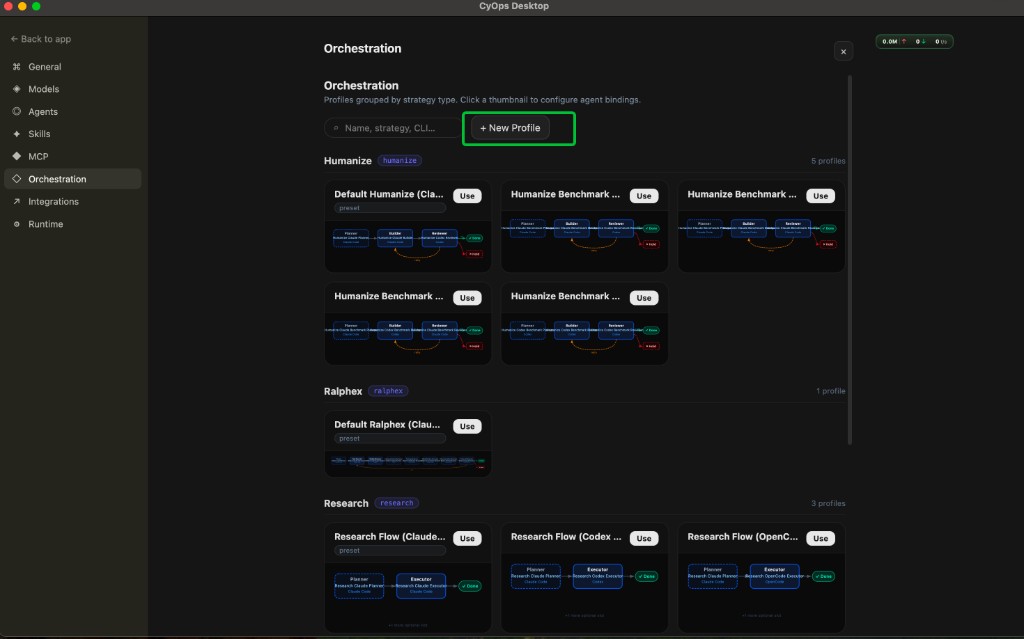
Task: Click the ralphex strategy tag
Action: 388,391
